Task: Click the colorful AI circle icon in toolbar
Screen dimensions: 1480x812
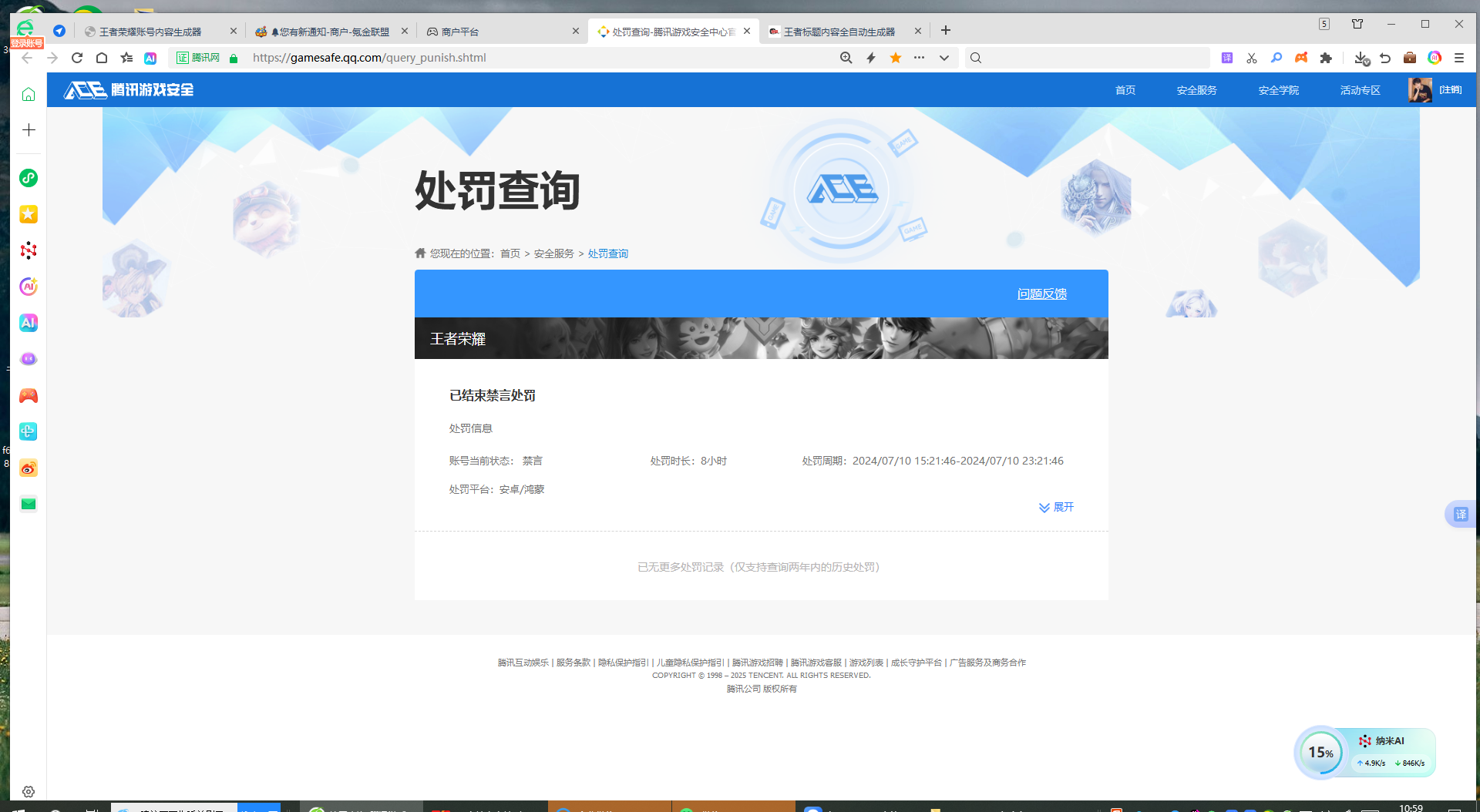Action: click(x=1435, y=58)
